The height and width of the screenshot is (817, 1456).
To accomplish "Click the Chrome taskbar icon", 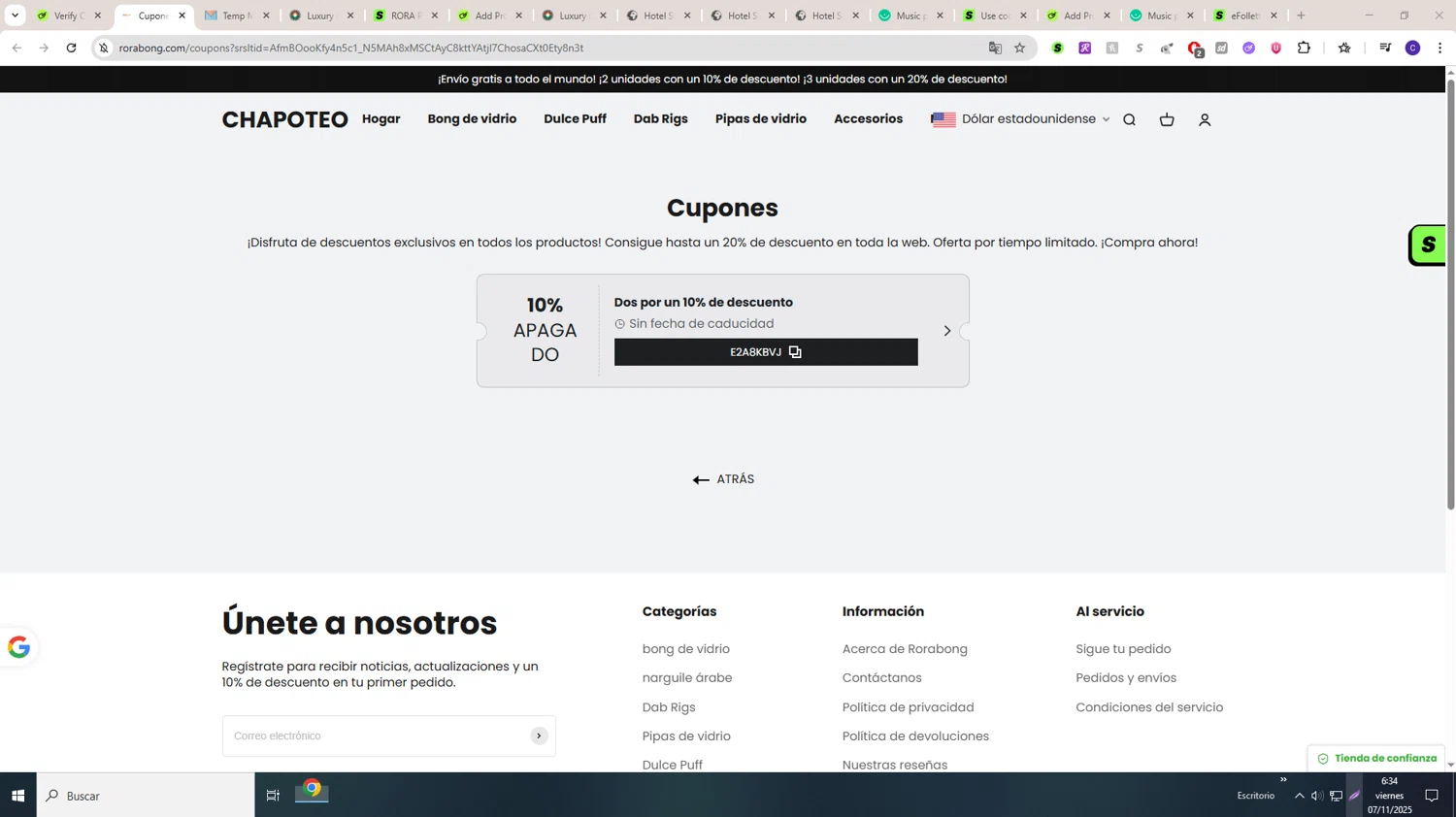I will point(312,791).
